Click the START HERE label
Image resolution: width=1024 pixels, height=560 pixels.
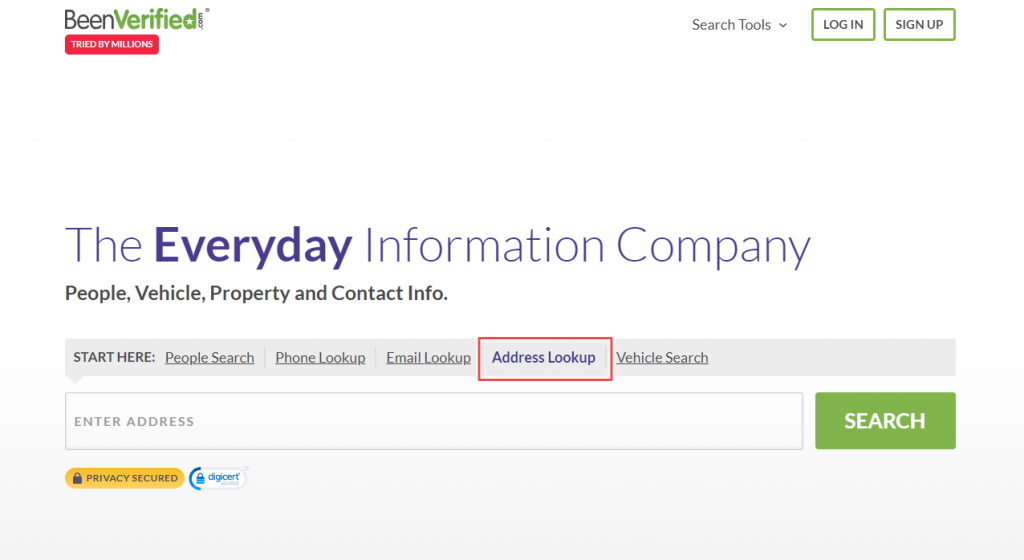click(114, 357)
